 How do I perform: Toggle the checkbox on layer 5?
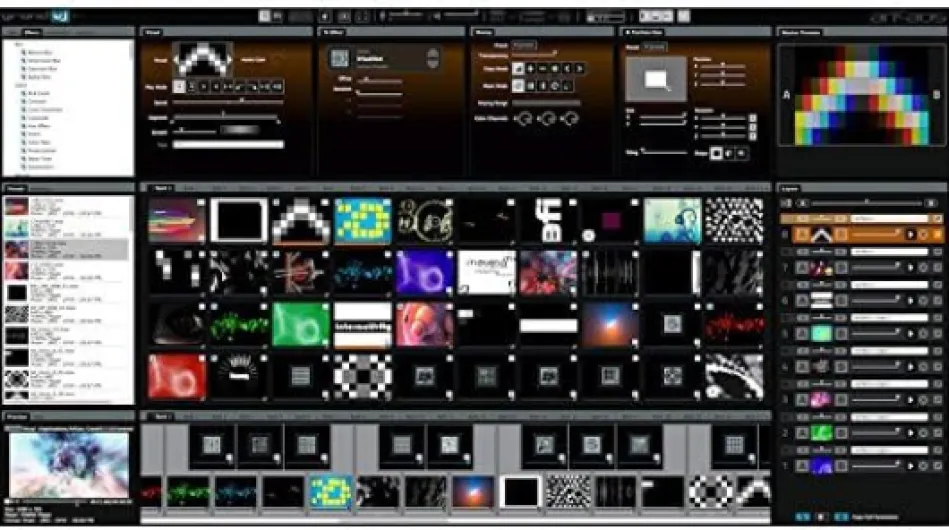tap(938, 333)
